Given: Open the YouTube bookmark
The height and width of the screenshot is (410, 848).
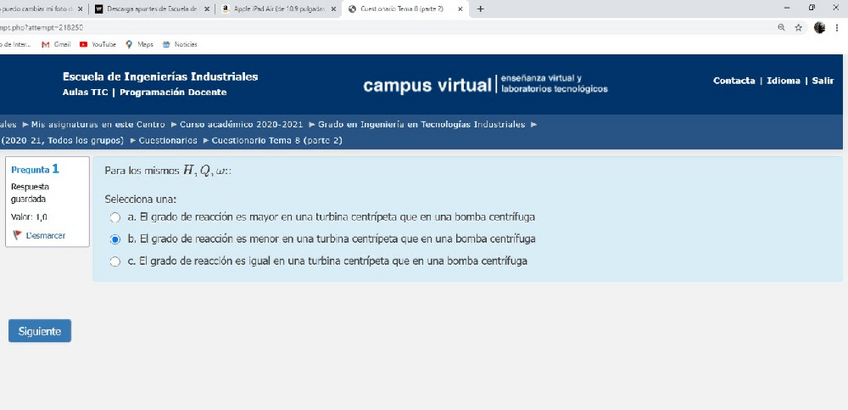Looking at the screenshot, I should 98,44.
